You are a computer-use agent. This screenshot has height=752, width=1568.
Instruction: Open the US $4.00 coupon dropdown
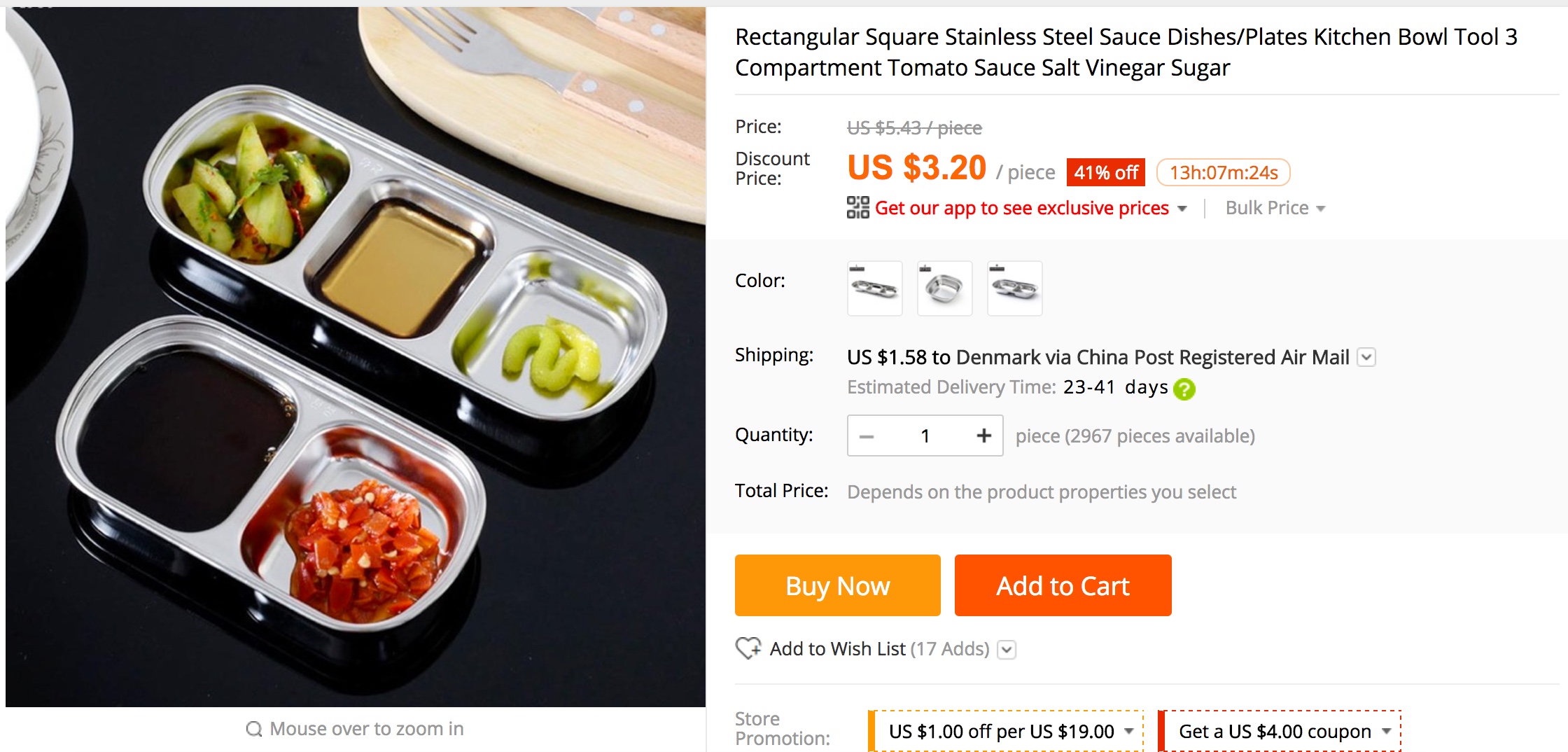(1386, 731)
